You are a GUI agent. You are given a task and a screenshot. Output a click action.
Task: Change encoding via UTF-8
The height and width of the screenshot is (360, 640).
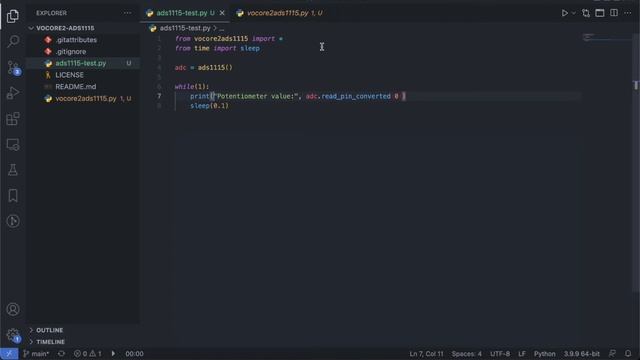[x=500, y=354]
